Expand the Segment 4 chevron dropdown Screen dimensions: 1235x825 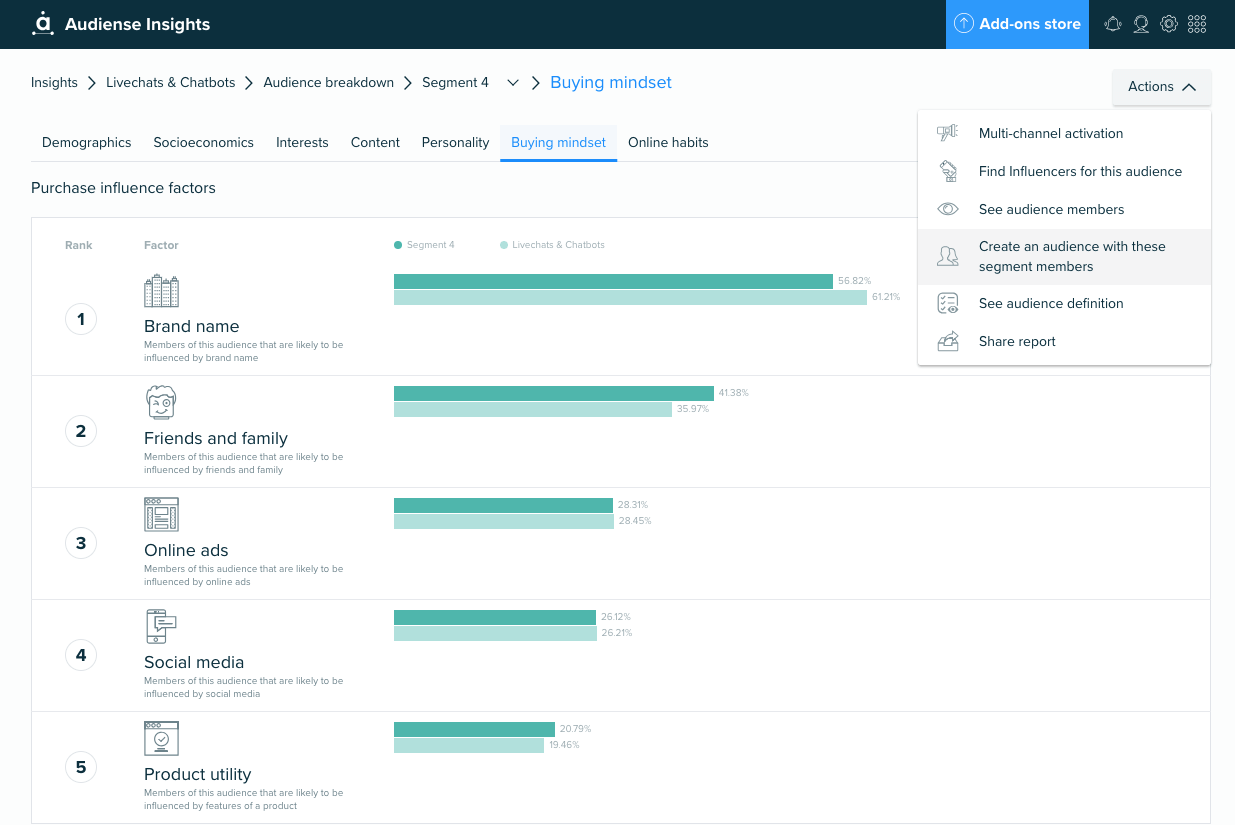click(x=513, y=83)
